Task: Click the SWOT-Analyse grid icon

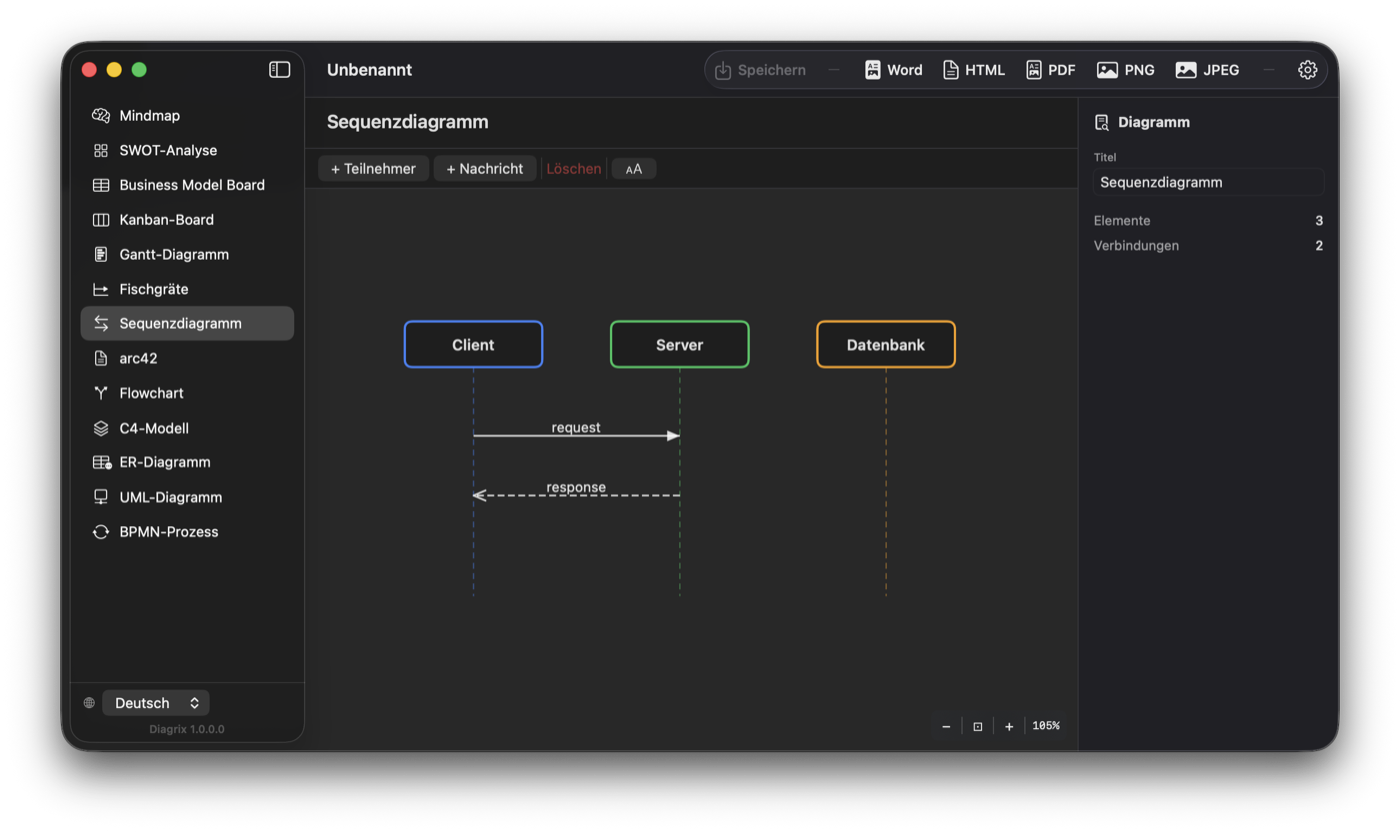Action: pyautogui.click(x=101, y=150)
